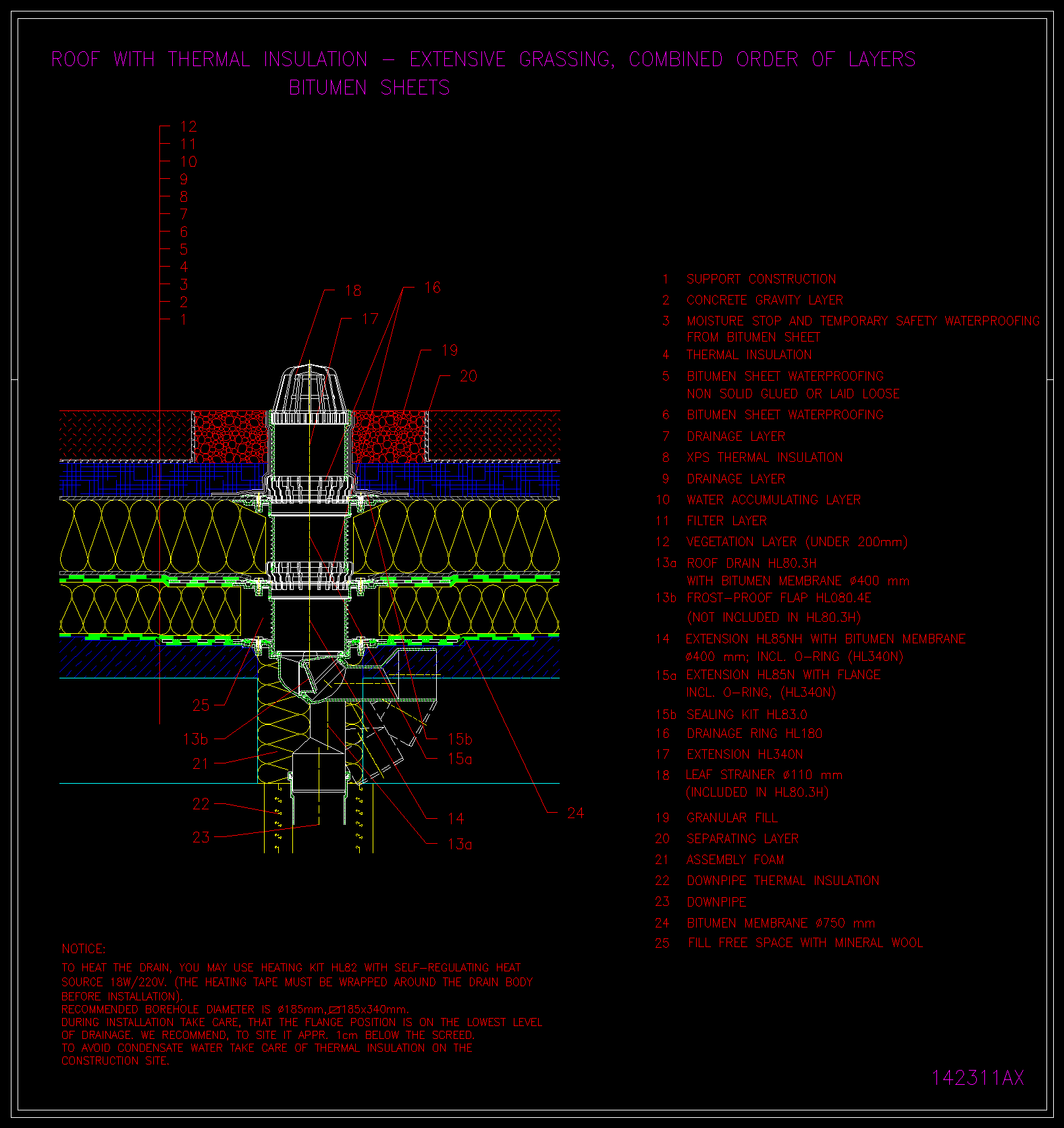Select notice line starting 'TO HEAT THE DRAIN'

coord(291,967)
